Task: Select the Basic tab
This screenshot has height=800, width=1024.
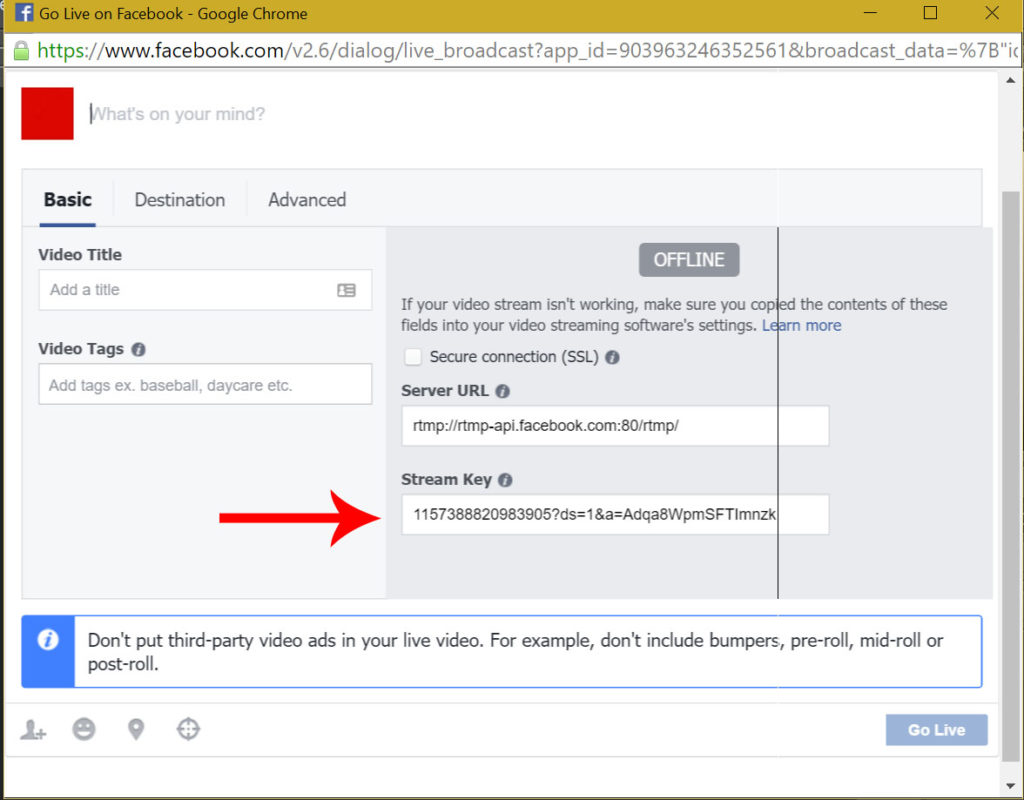Action: tap(68, 200)
